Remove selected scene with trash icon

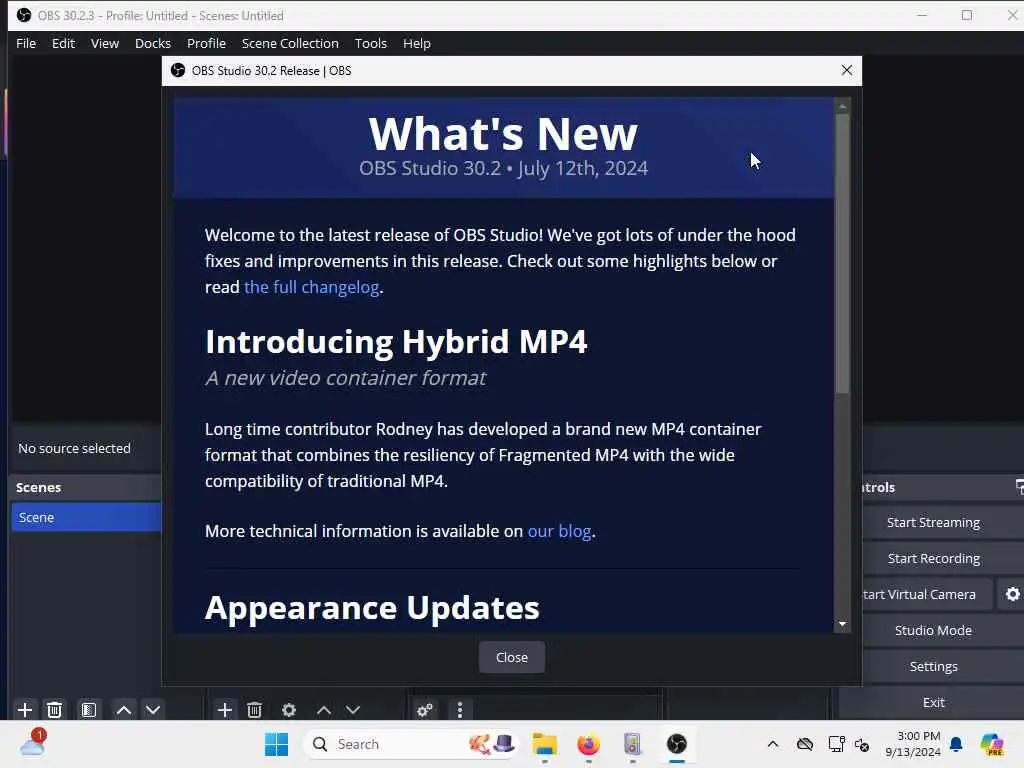point(55,709)
